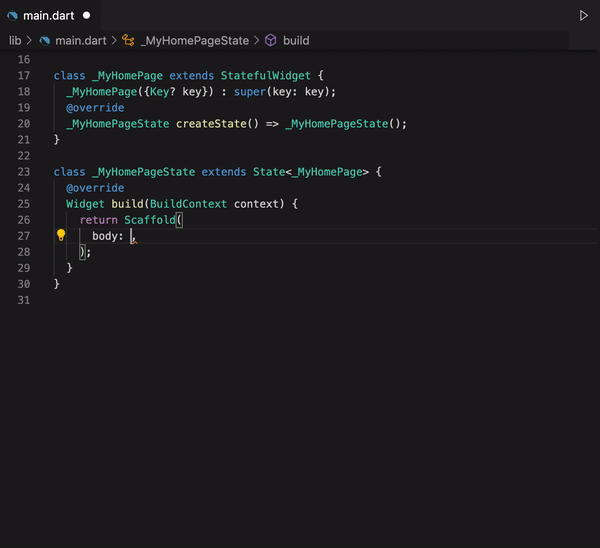Open the build method breadcrumb
Image resolution: width=600 pixels, height=548 pixels.
296,41
